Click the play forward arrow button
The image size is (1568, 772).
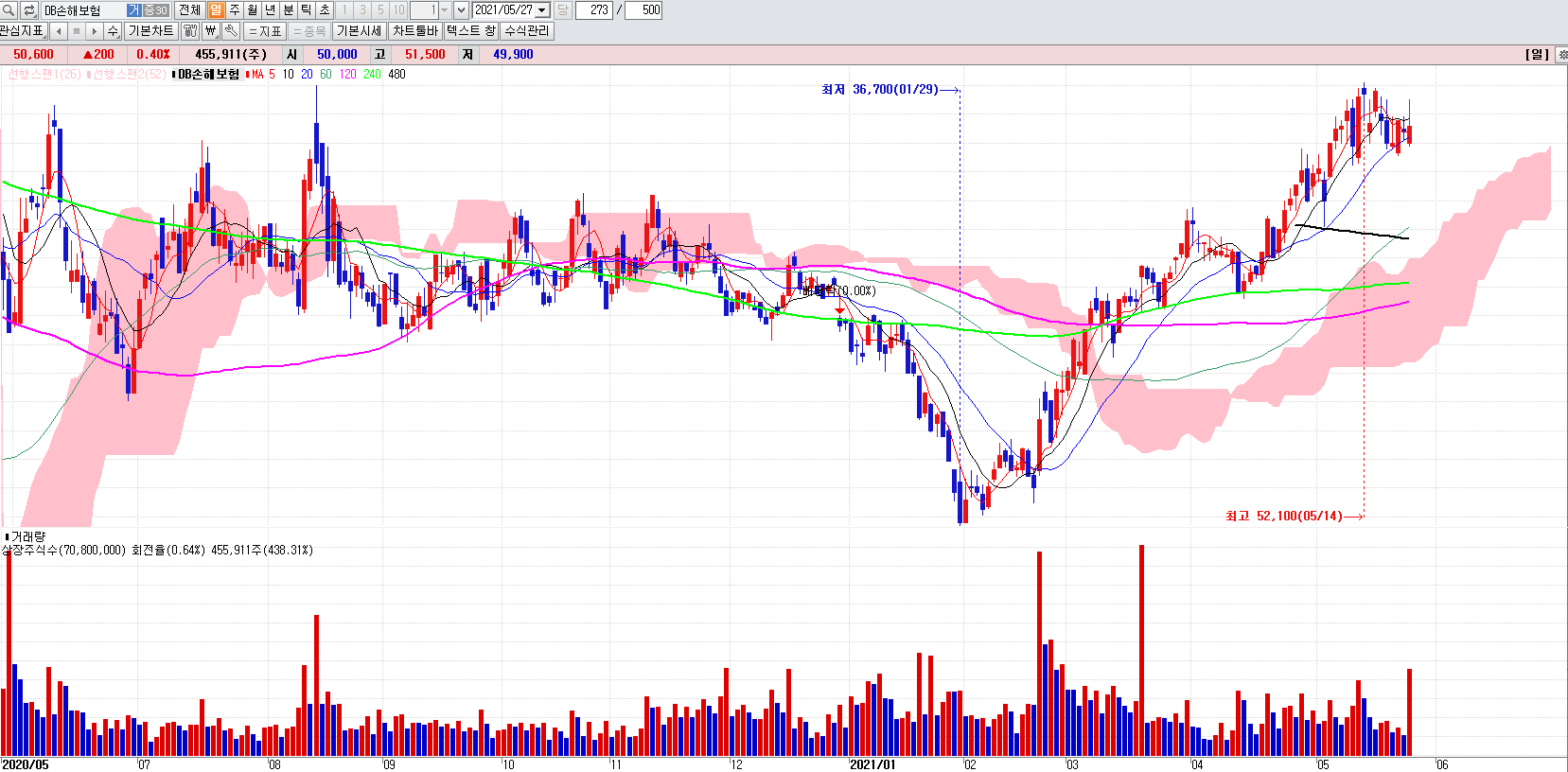coord(93,31)
